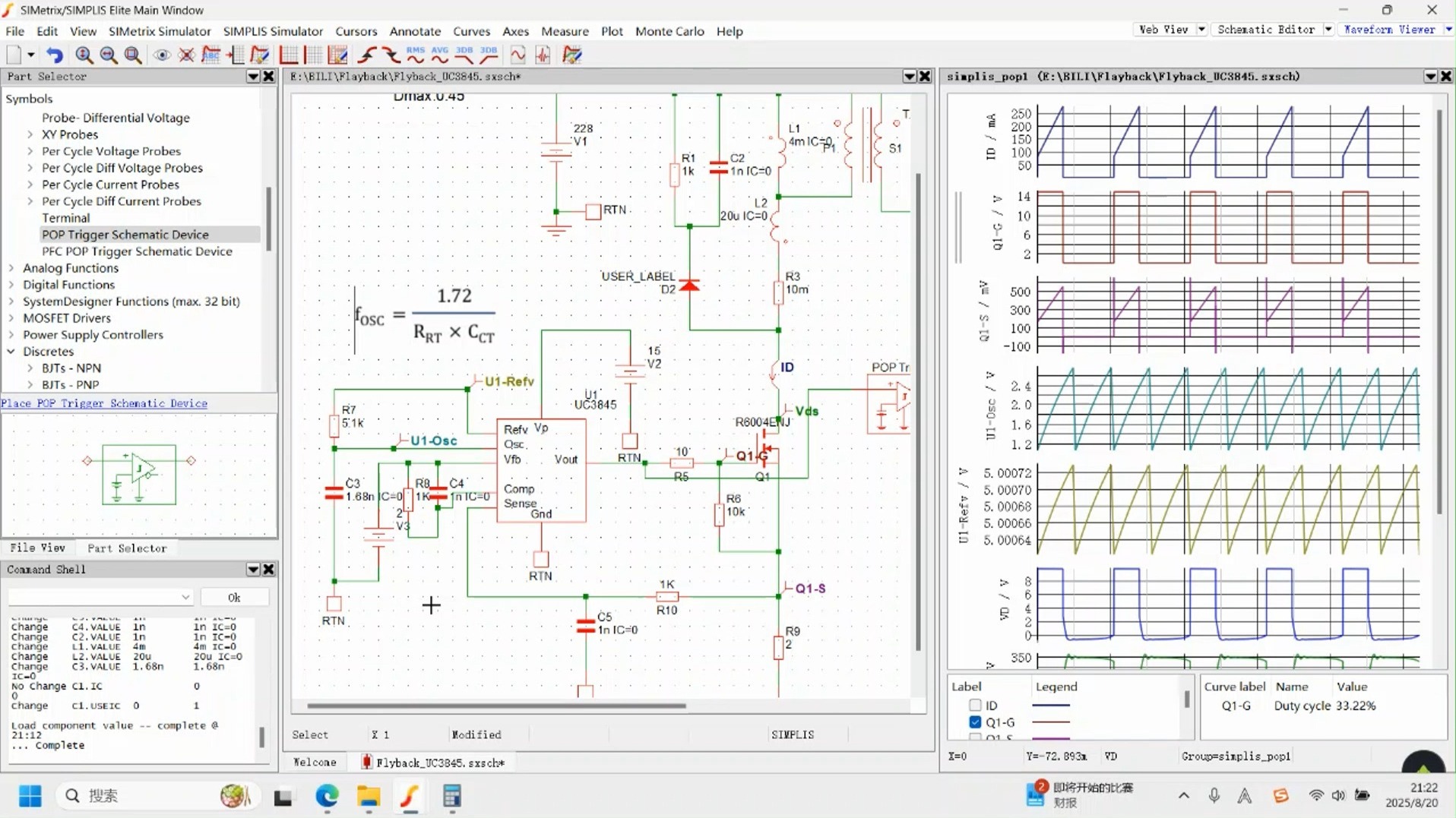Click the blue Undo arrow icon
Viewport: 1456px width, 818px height.
(54, 55)
